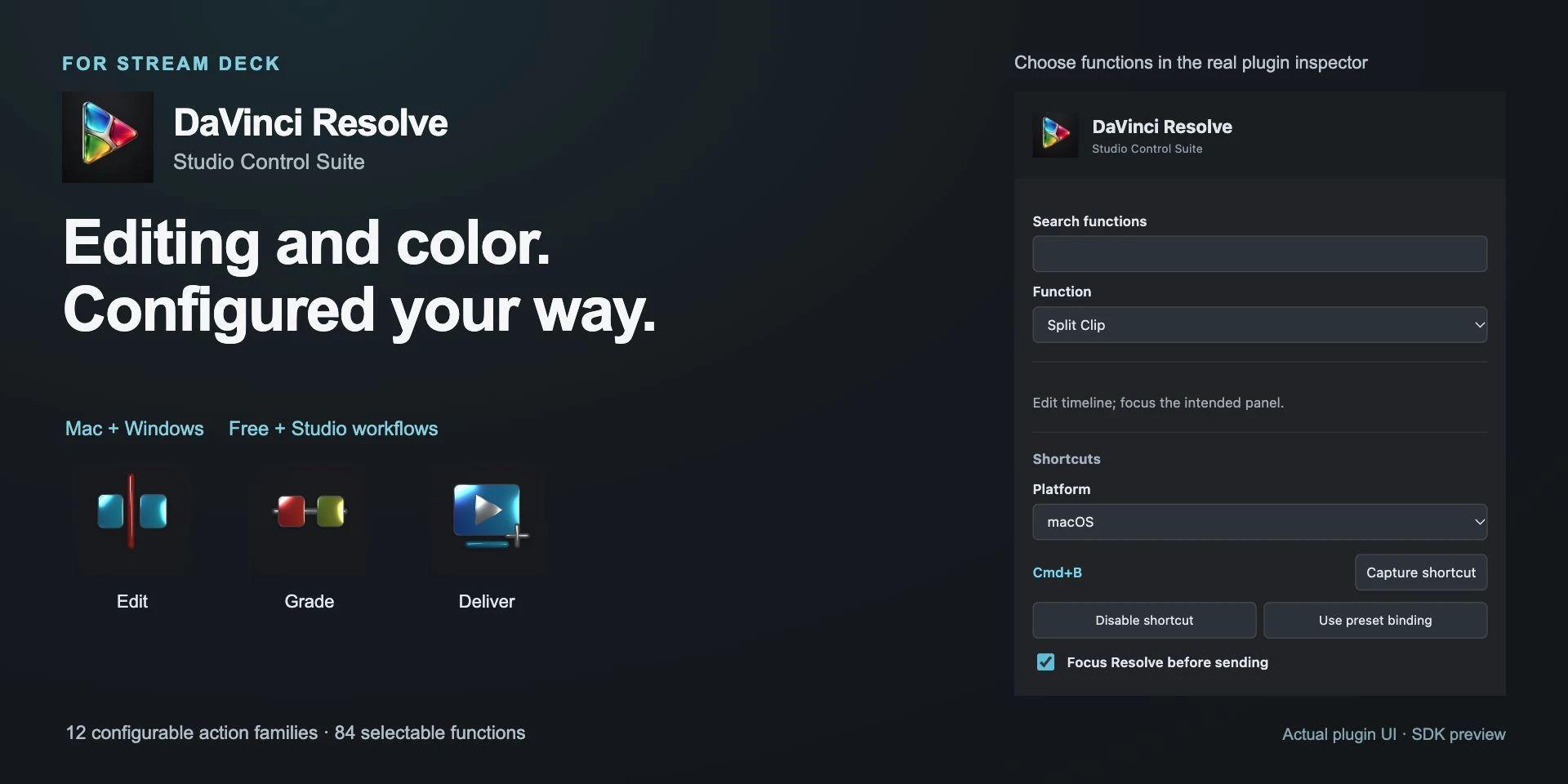Click the Disable shortcut button
The image size is (1568, 784).
click(x=1144, y=621)
